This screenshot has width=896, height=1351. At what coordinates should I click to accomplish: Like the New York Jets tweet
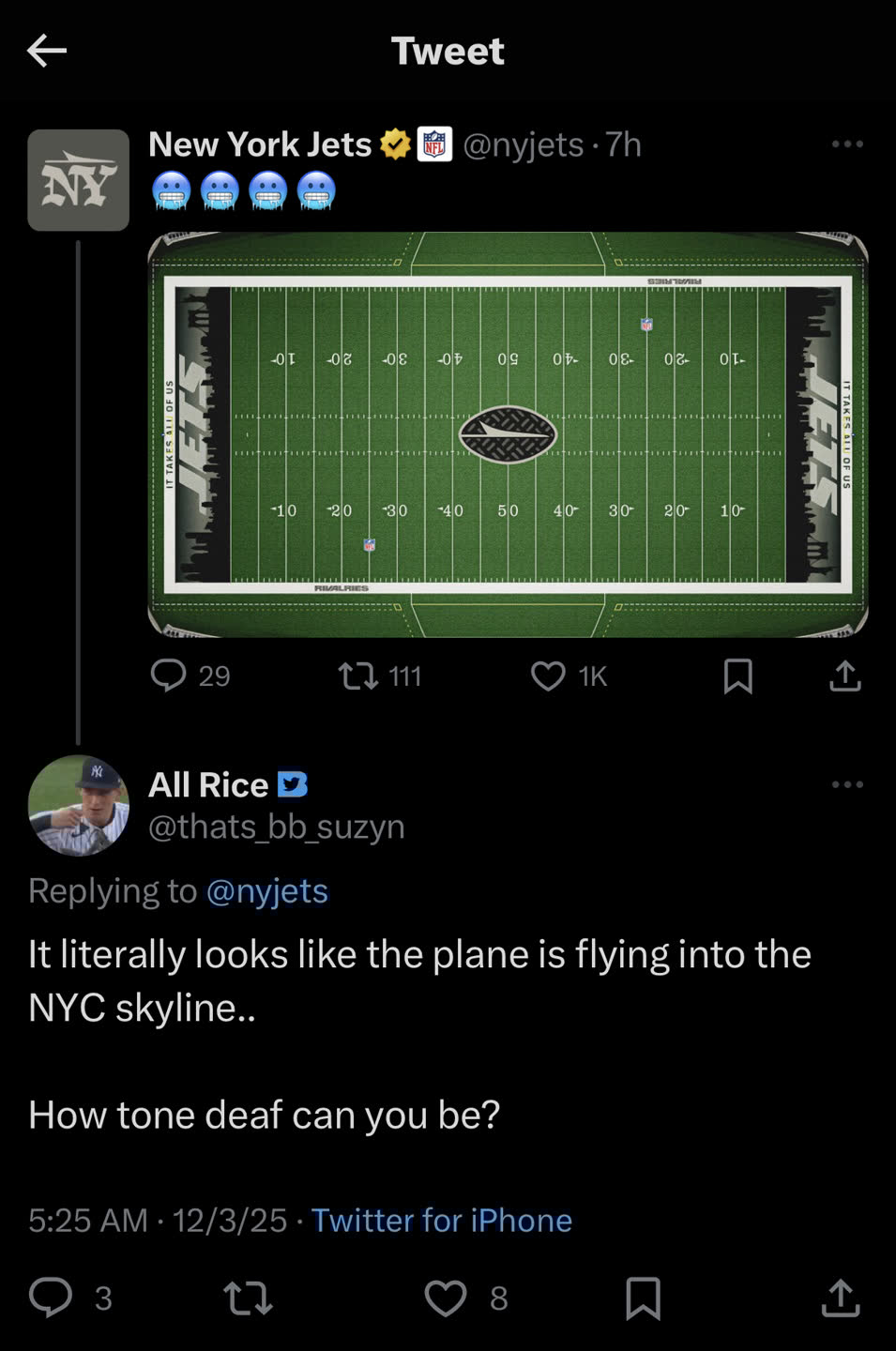coord(549,675)
